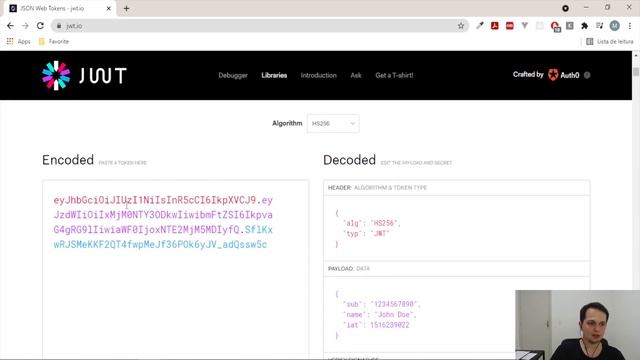Click the Auth0 logo in the header
640x360 pixels.
point(564,75)
